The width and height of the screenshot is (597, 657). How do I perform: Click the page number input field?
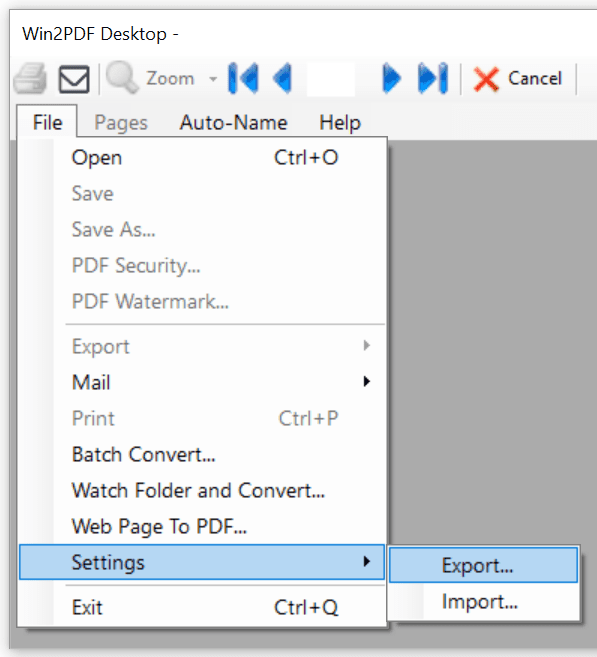(331, 79)
